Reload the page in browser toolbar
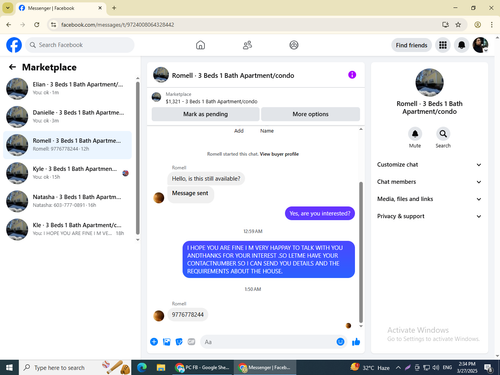Screen dimensions: 500x375 tap(37, 25)
